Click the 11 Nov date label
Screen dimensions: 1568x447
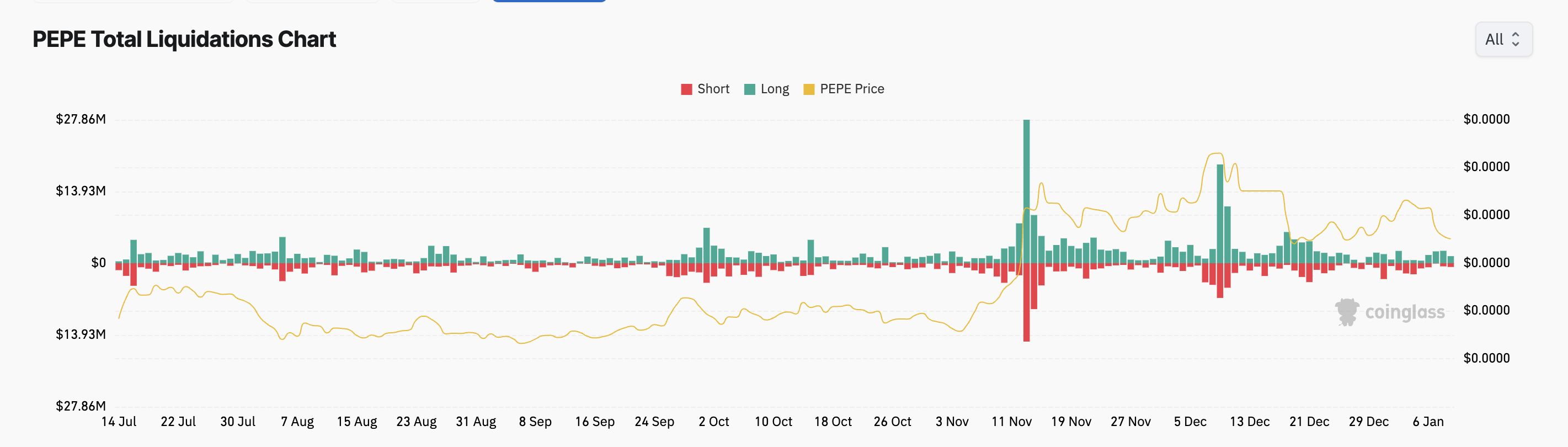[1011, 422]
